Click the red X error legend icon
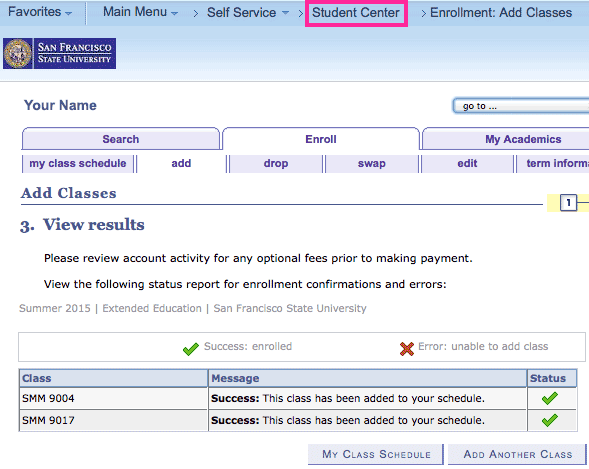This screenshot has width=589, height=469. coord(407,348)
